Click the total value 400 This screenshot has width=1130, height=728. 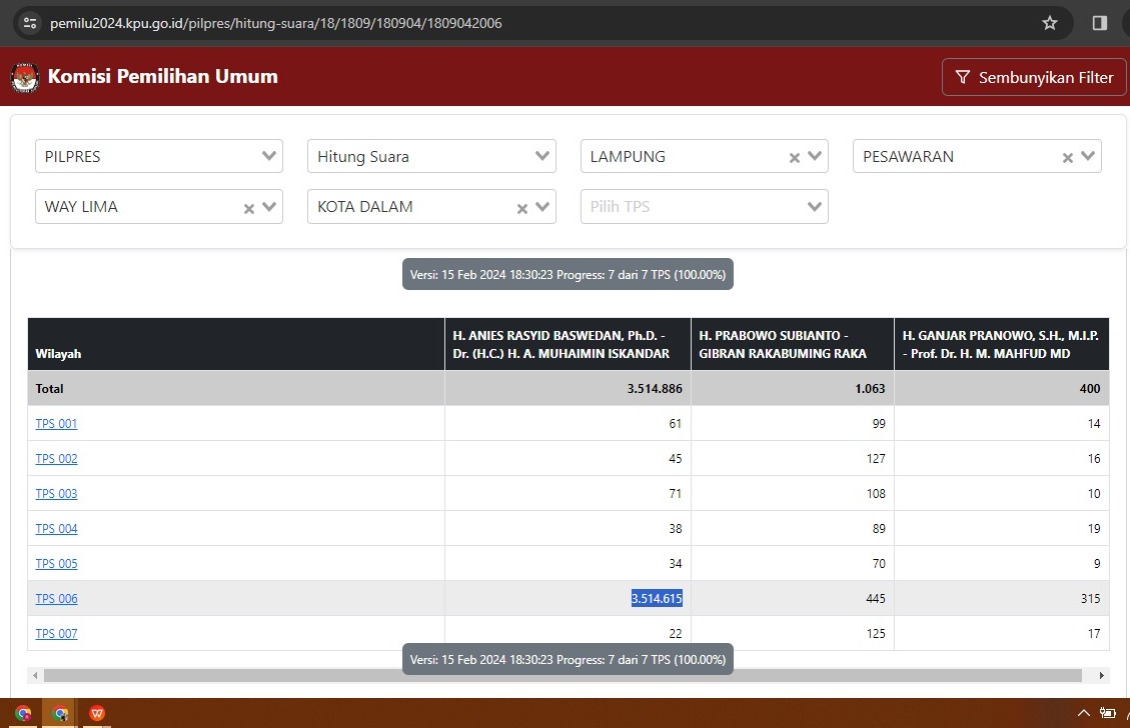(x=1090, y=389)
